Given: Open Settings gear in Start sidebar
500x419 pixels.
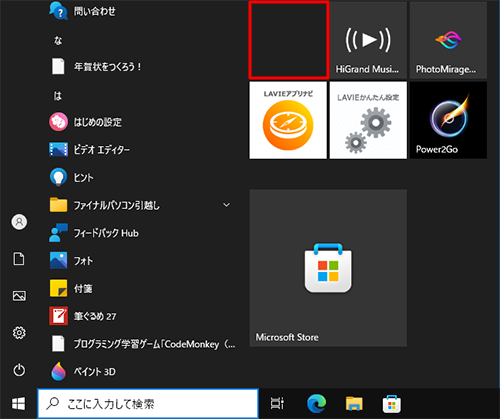Looking at the screenshot, I should point(19,333).
